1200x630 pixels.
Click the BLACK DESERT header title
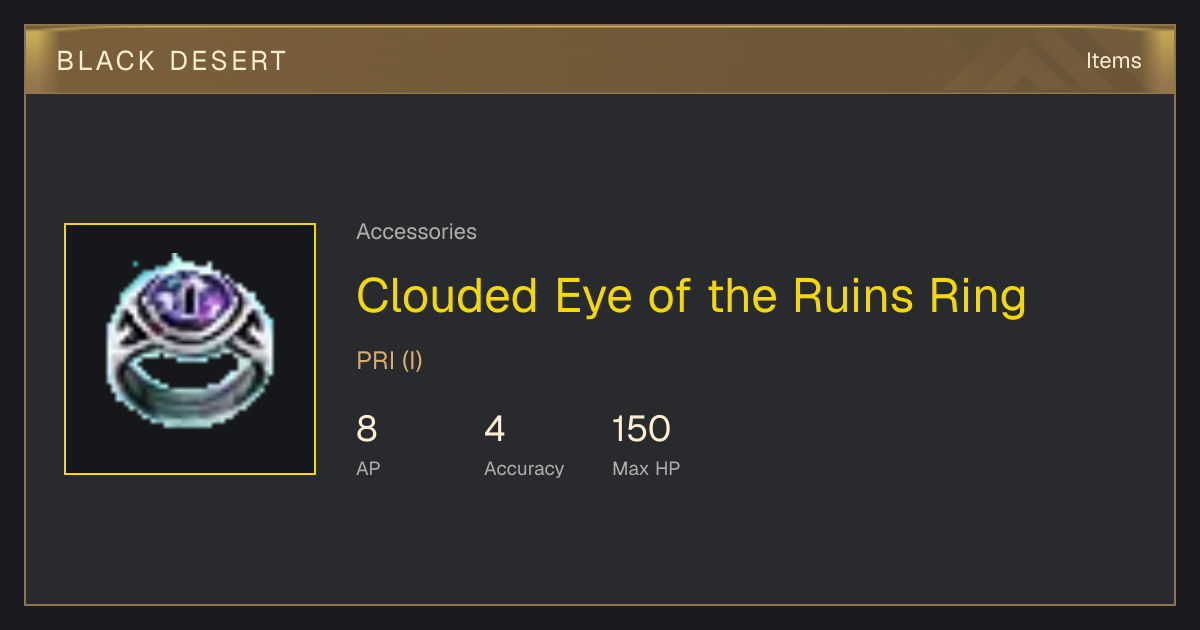(172, 61)
